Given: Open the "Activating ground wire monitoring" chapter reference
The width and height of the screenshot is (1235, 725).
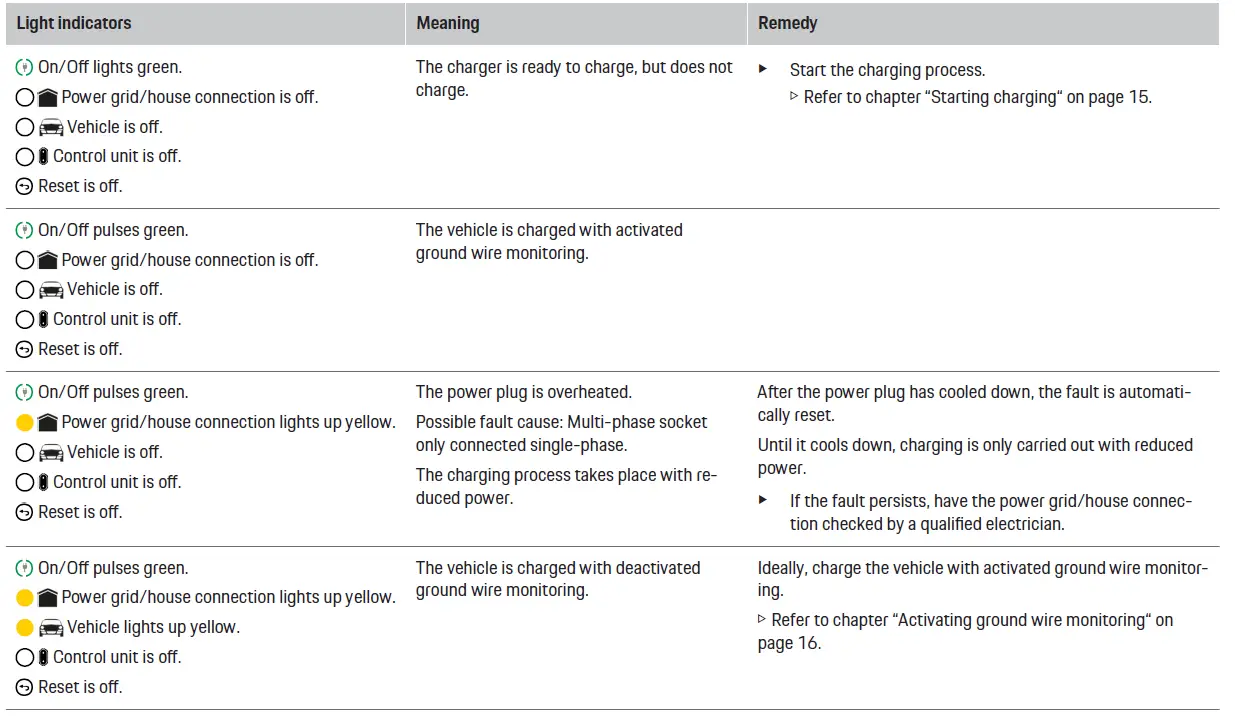Looking at the screenshot, I should [965, 621].
